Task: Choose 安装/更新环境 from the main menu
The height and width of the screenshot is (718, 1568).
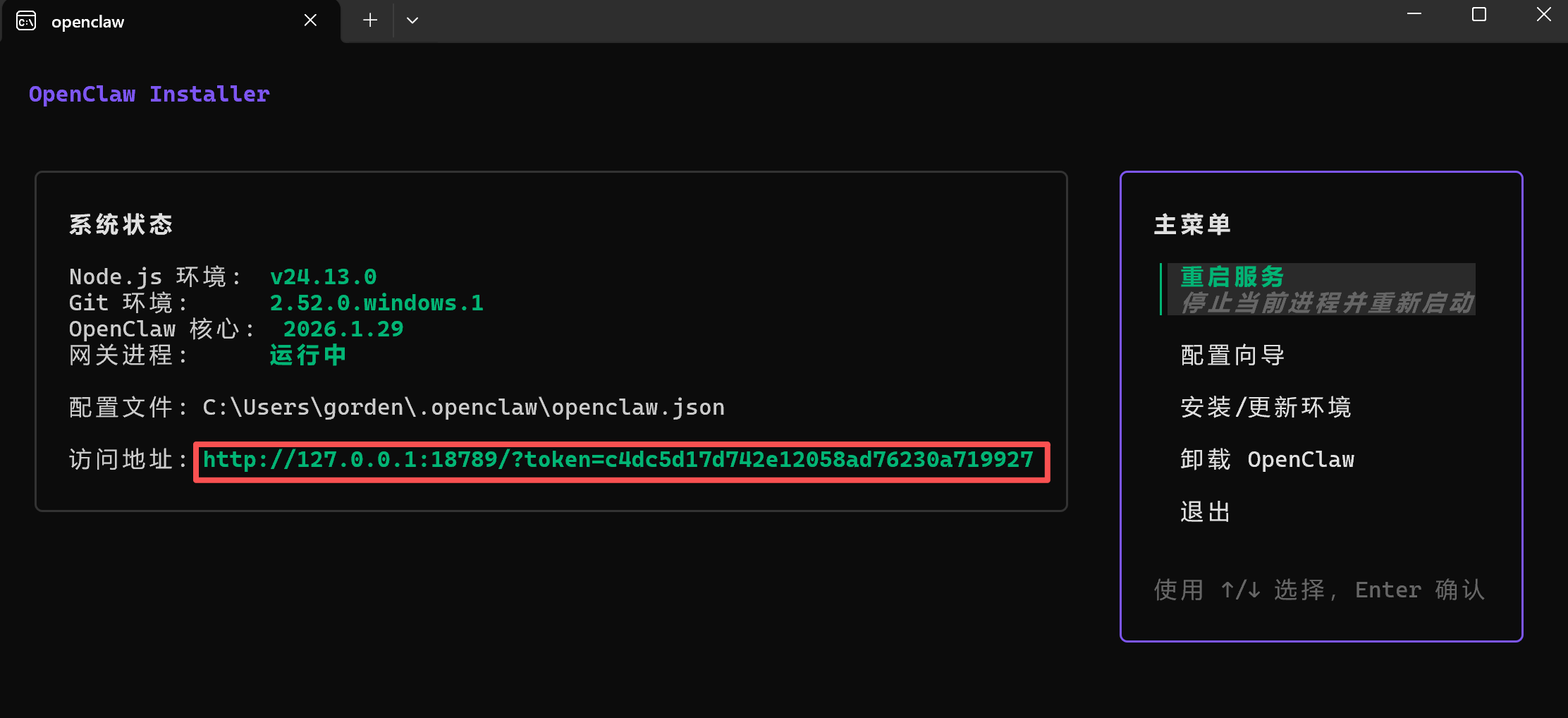Action: coord(1266,408)
